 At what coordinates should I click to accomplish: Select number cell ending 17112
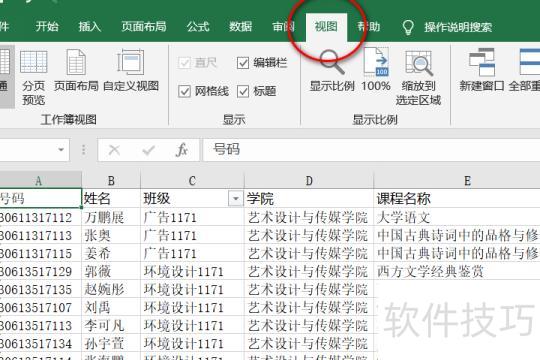pos(41,217)
